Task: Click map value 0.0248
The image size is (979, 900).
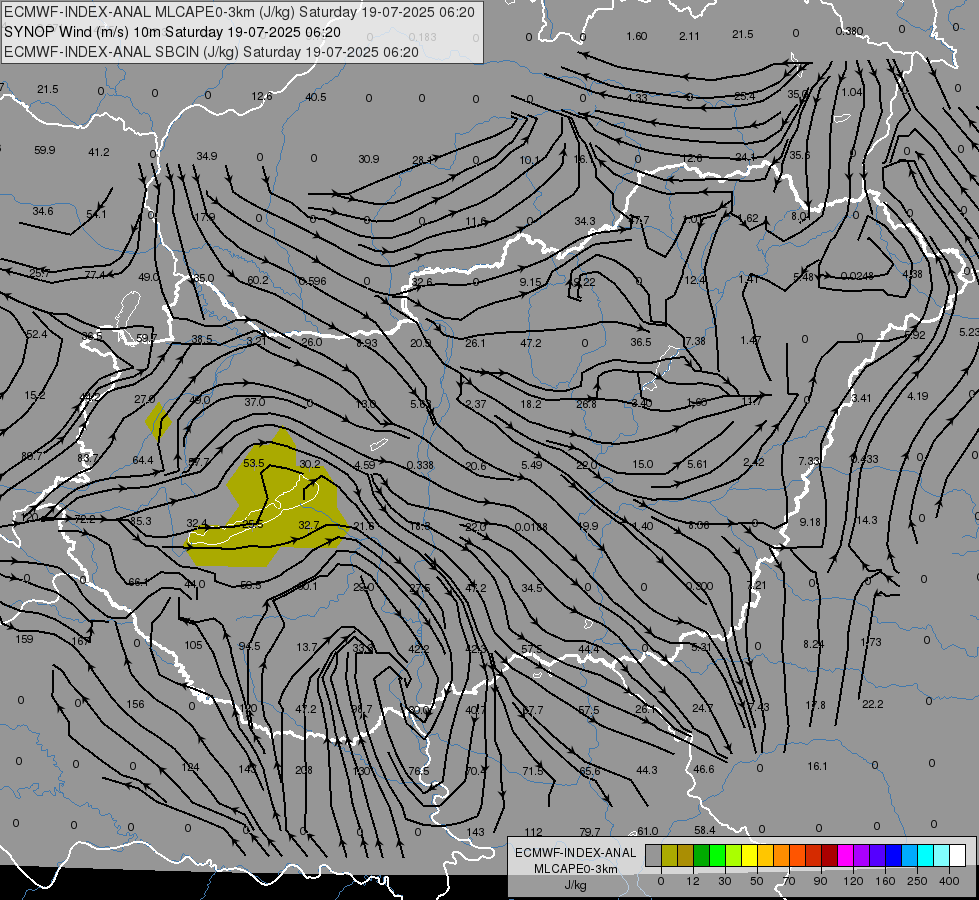Action: click(x=857, y=275)
